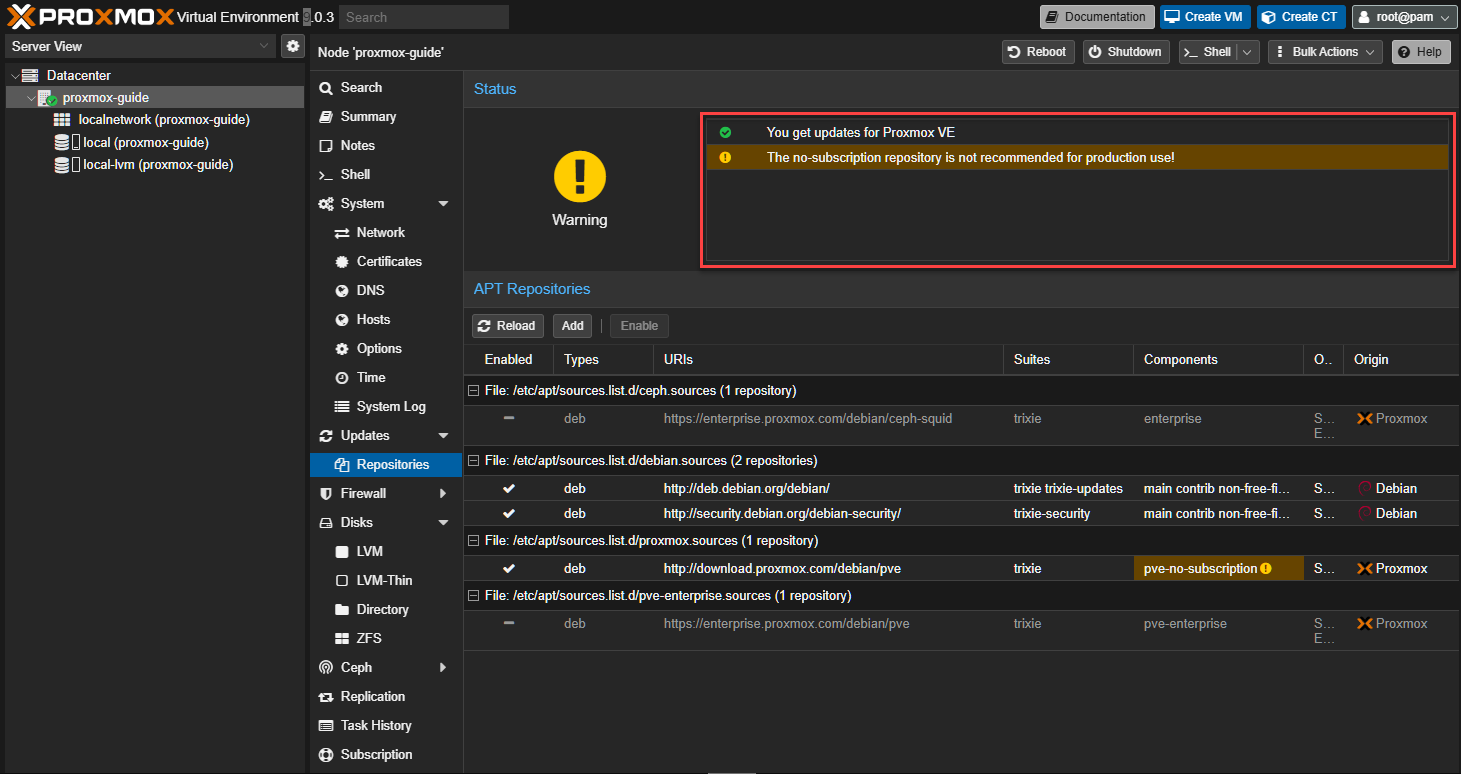Screen dimensions: 1461x774
Task: Open Task History in the sidebar
Action: pyautogui.click(x=376, y=725)
